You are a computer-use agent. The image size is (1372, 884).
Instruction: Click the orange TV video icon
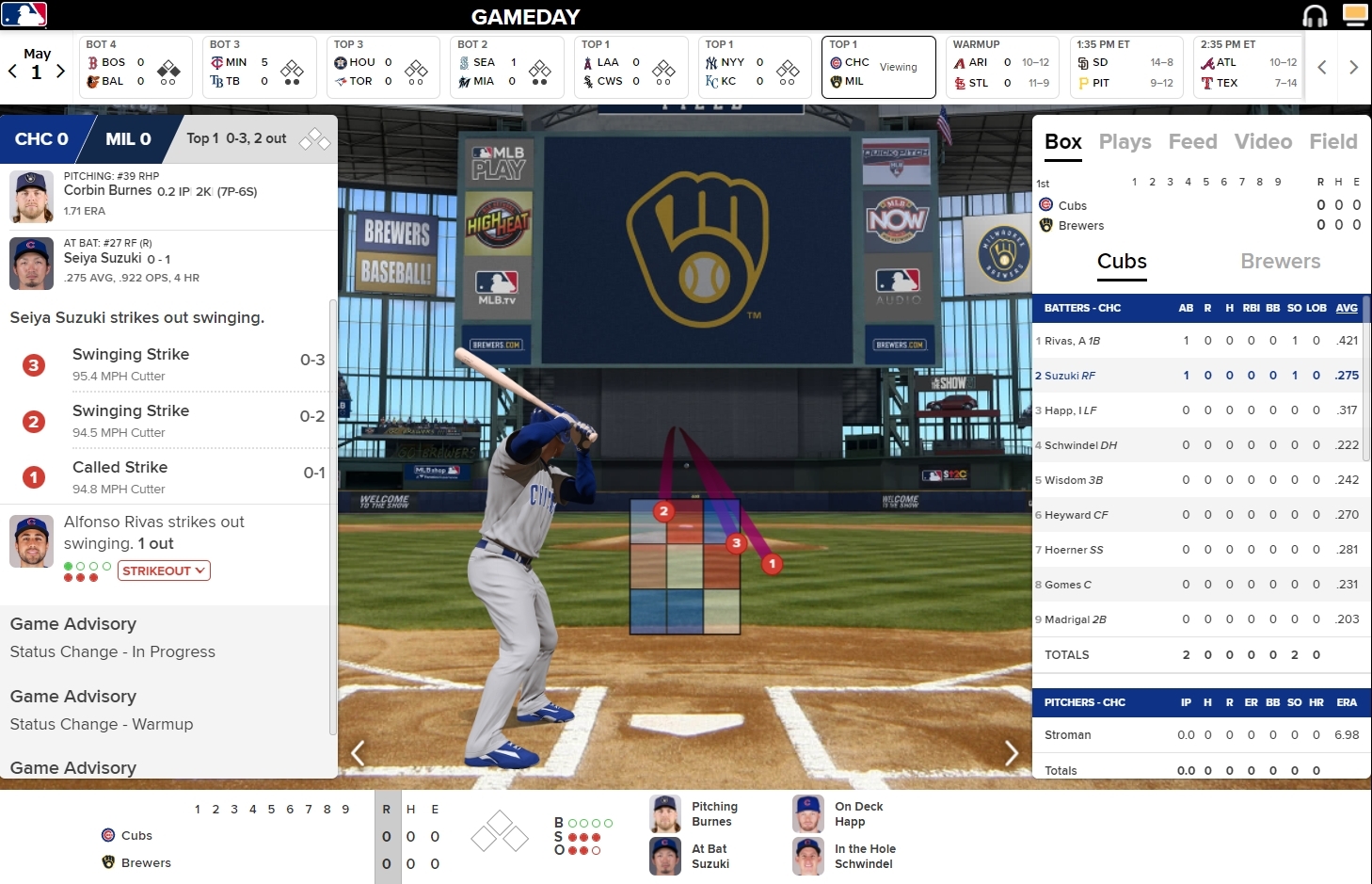pos(1355,14)
